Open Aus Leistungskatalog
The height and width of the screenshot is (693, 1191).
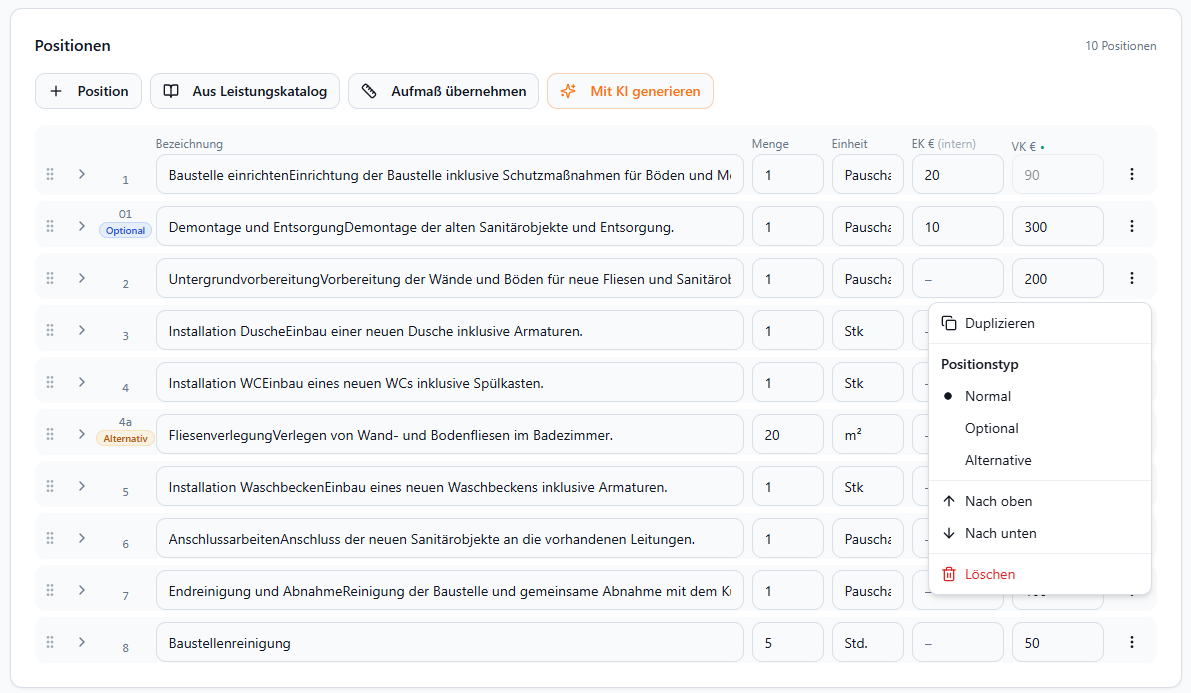[245, 91]
